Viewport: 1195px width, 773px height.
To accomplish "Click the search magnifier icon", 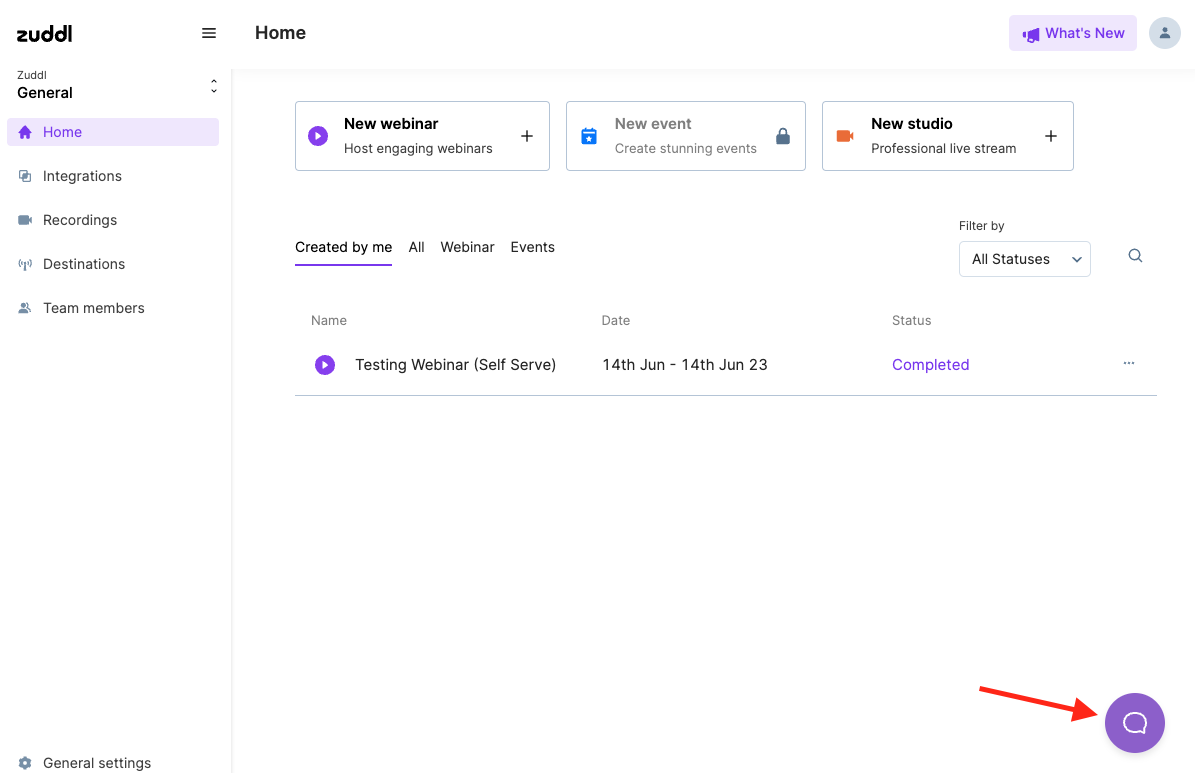I will click(1135, 256).
